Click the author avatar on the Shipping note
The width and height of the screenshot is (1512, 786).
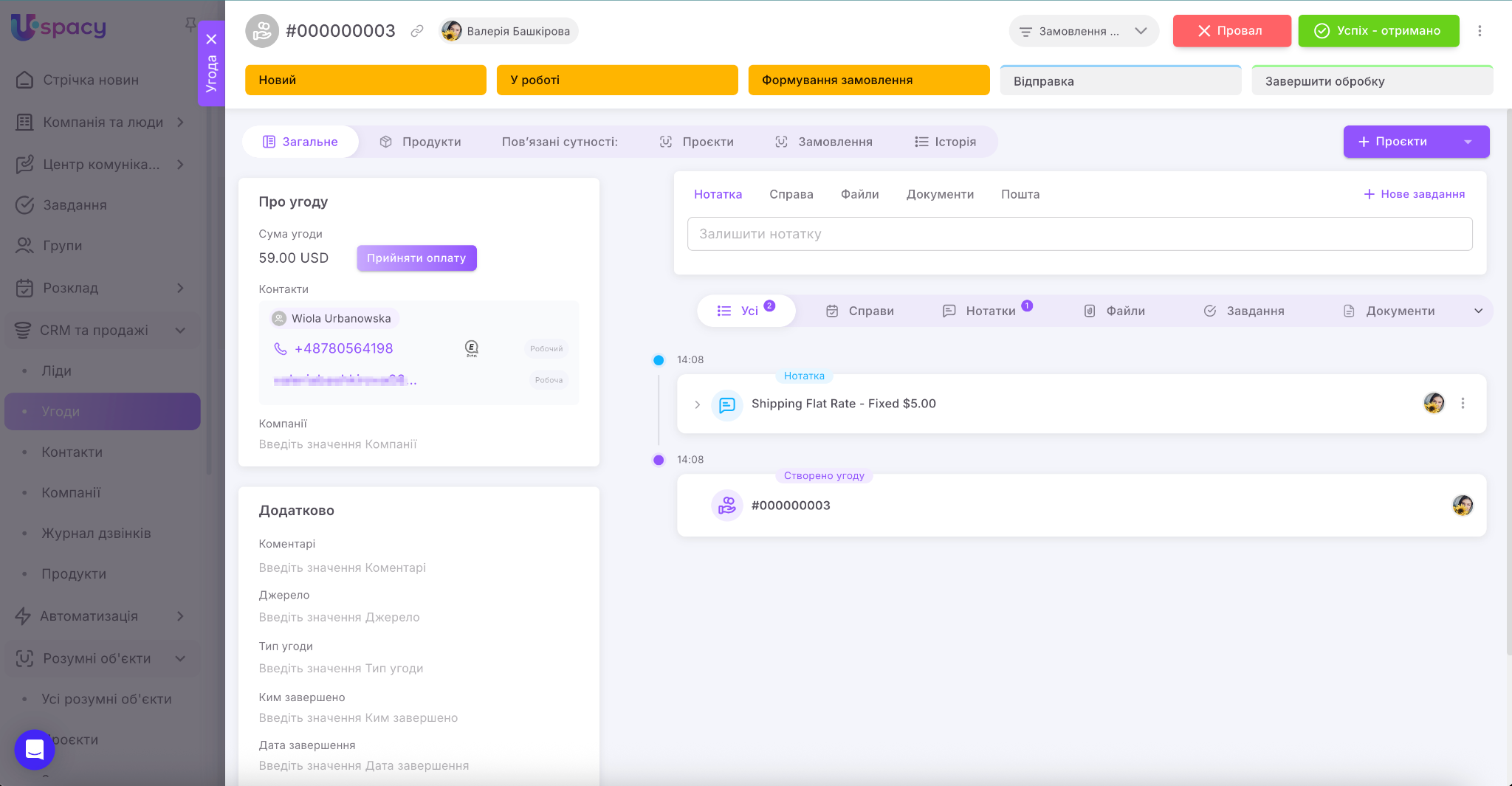tap(1434, 404)
